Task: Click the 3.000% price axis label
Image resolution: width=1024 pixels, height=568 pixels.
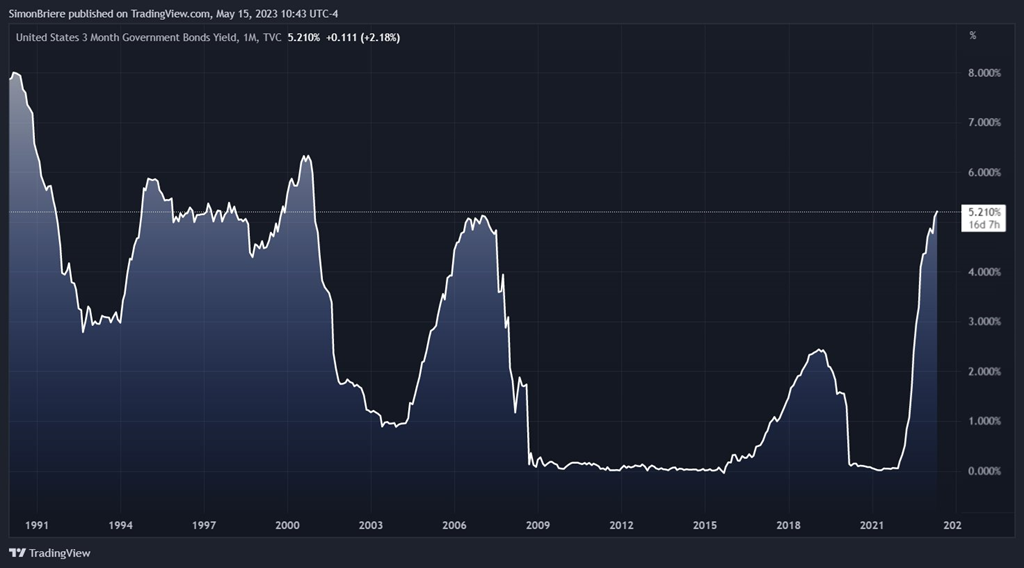Action: (x=984, y=322)
